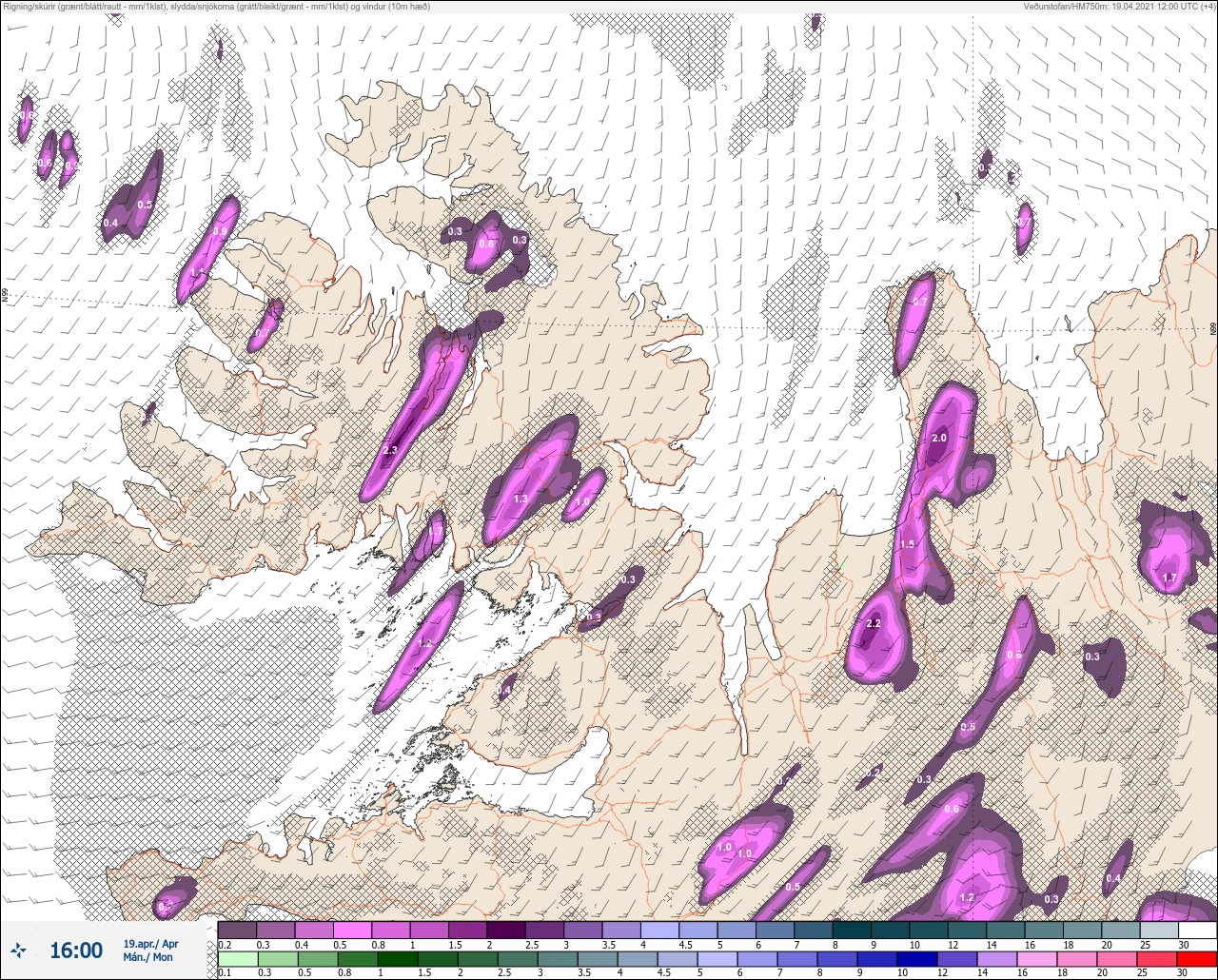Pick bottom legend swatch between 0.1 and 0.3
This screenshot has width=1218, height=980.
[238, 959]
